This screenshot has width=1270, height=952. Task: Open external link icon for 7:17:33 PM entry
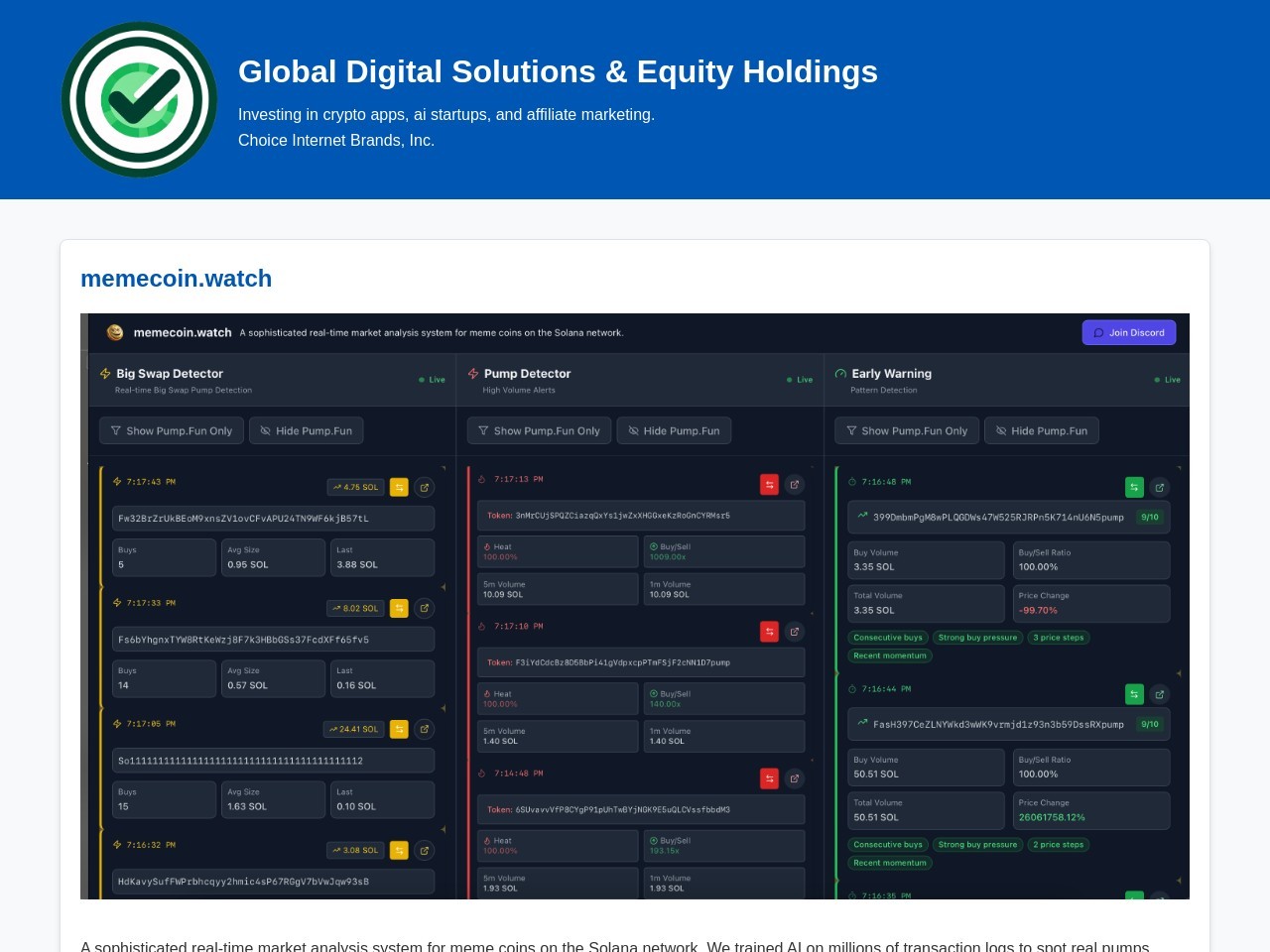pos(425,608)
